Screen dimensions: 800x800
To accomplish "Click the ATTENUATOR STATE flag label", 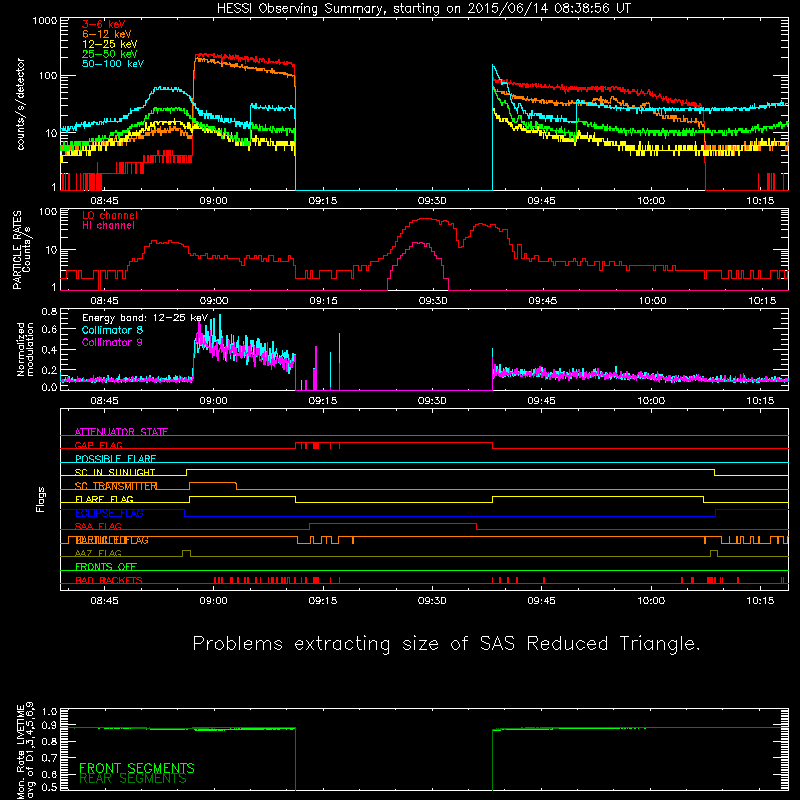I will (x=121, y=432).
